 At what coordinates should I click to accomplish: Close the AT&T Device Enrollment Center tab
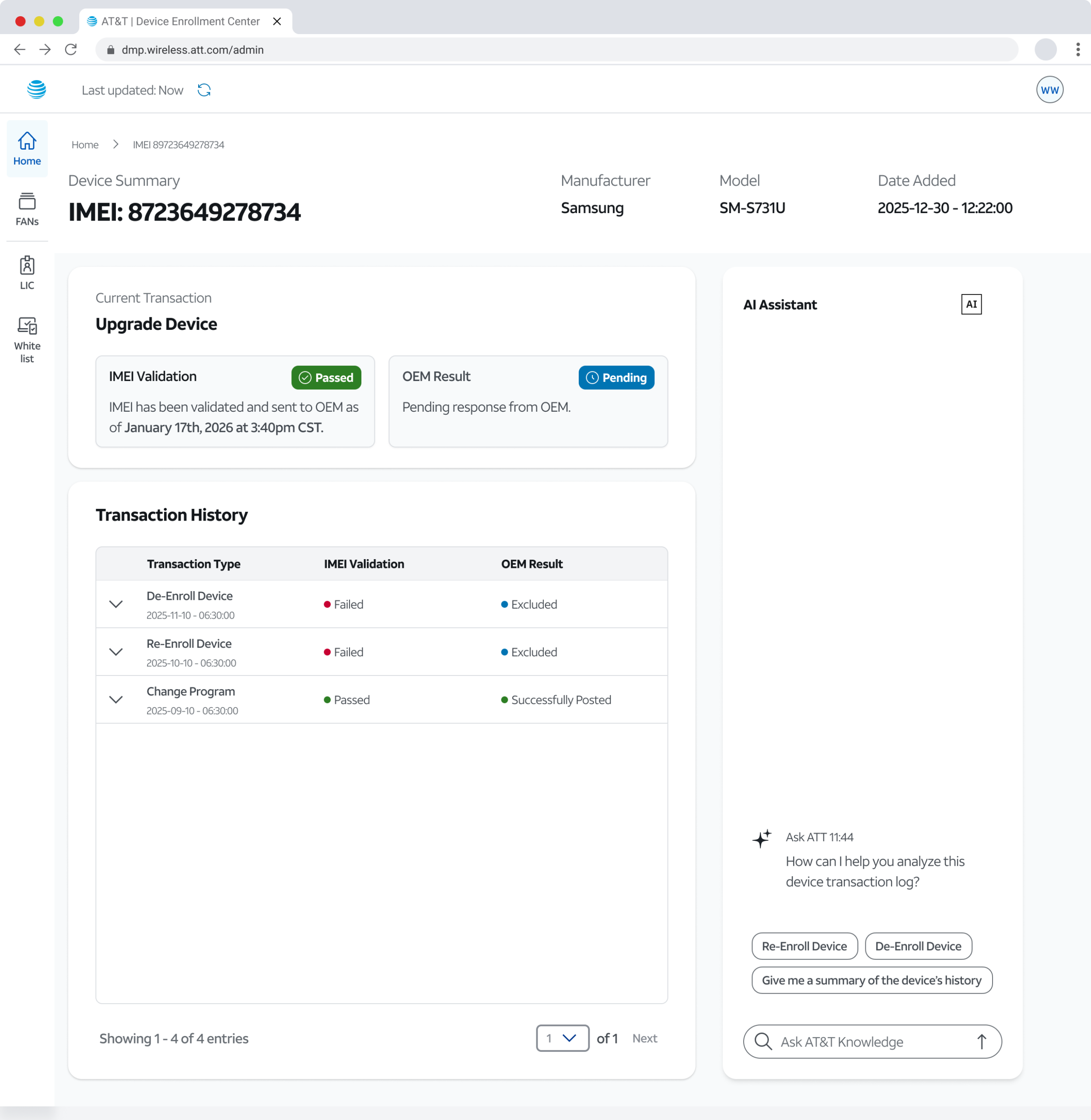[277, 21]
